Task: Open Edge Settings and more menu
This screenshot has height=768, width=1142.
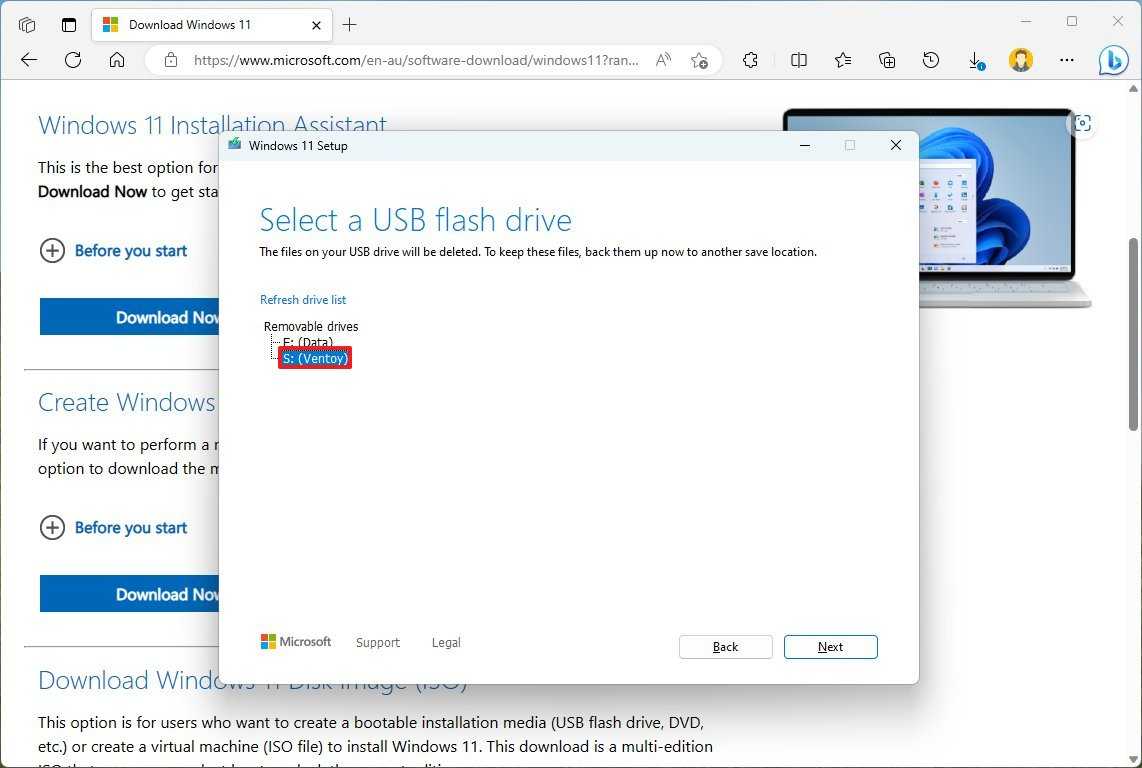Action: [x=1067, y=60]
